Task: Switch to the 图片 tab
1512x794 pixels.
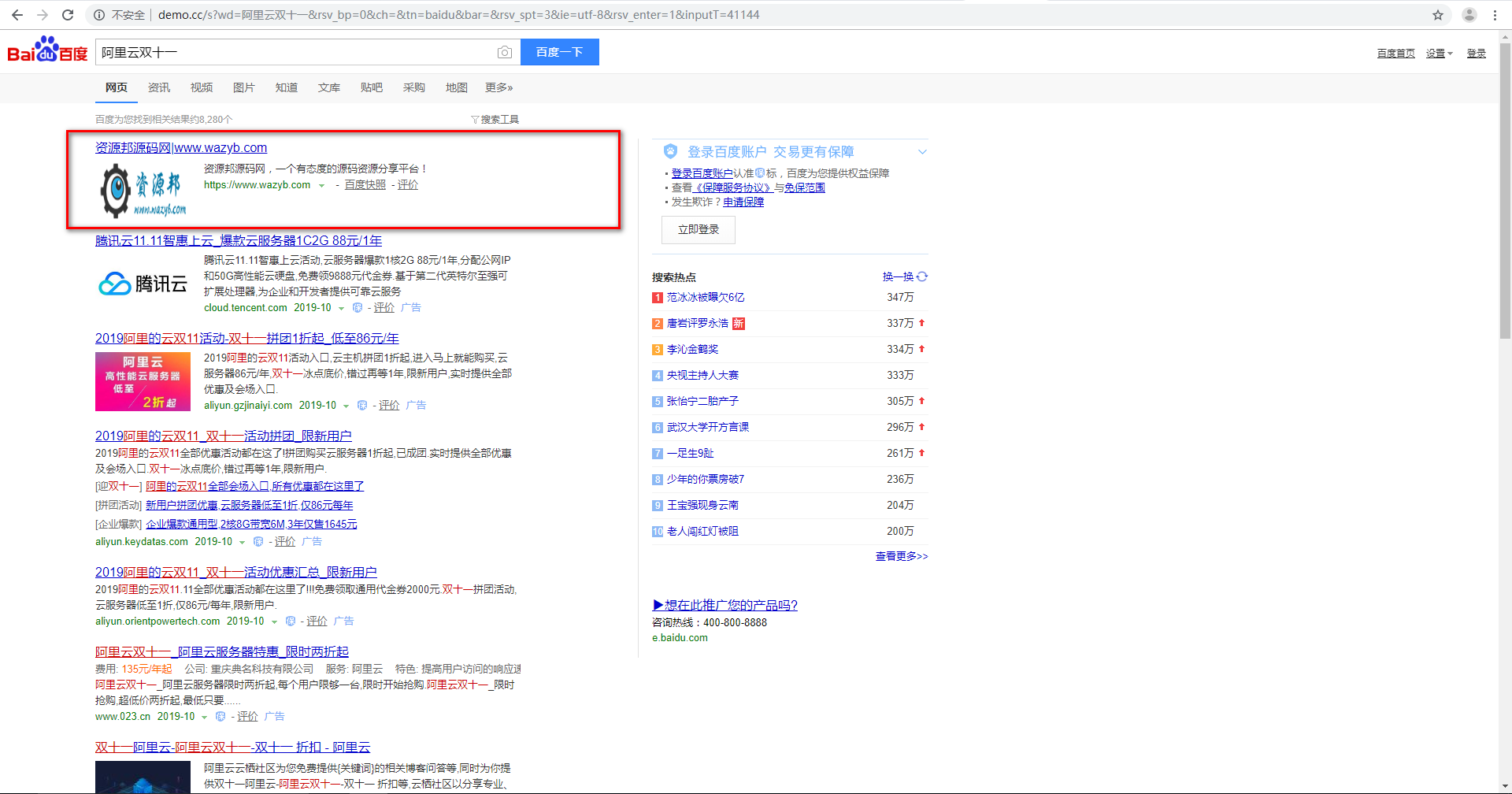Action: pos(244,87)
